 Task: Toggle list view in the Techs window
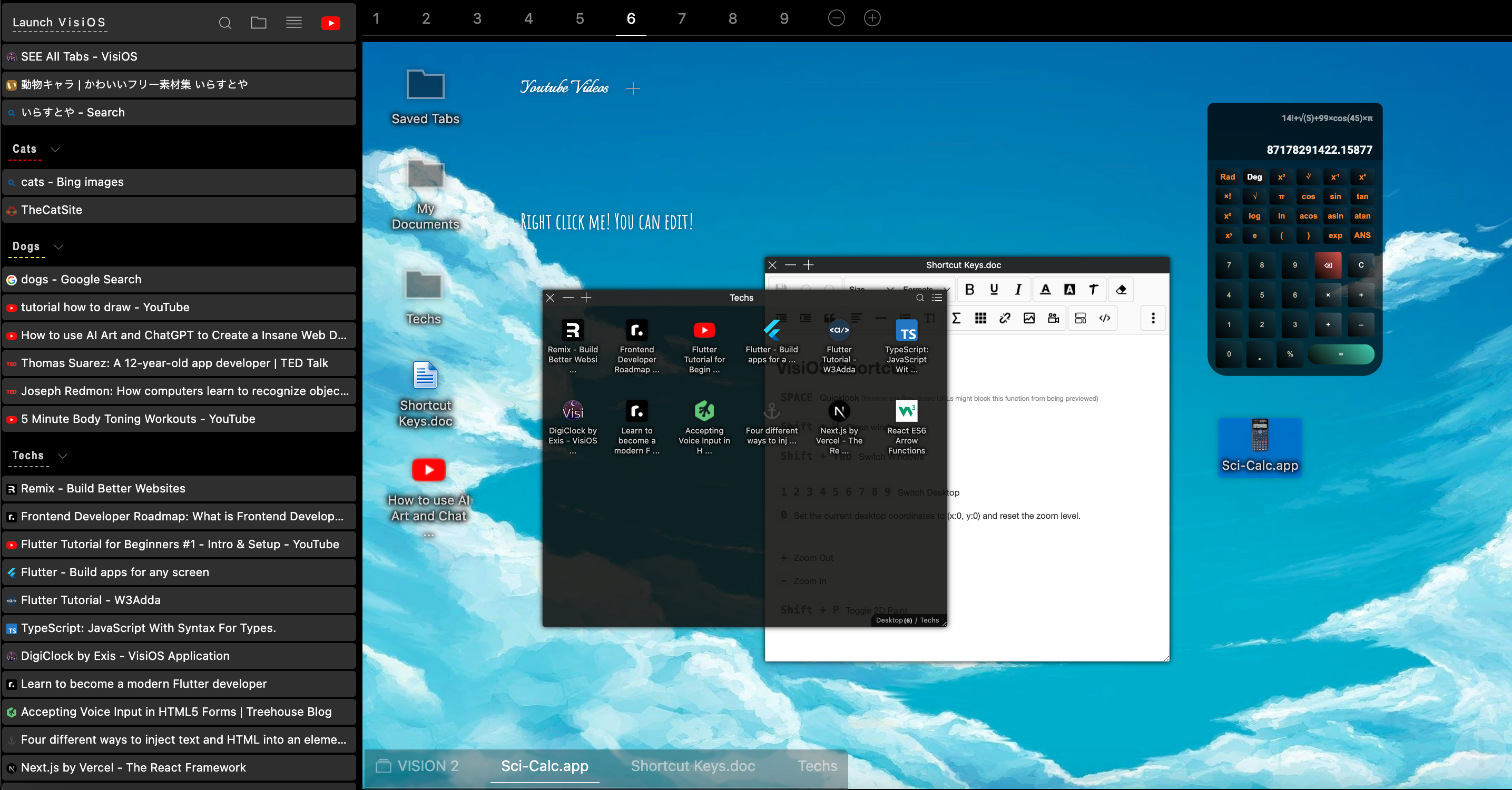937,298
